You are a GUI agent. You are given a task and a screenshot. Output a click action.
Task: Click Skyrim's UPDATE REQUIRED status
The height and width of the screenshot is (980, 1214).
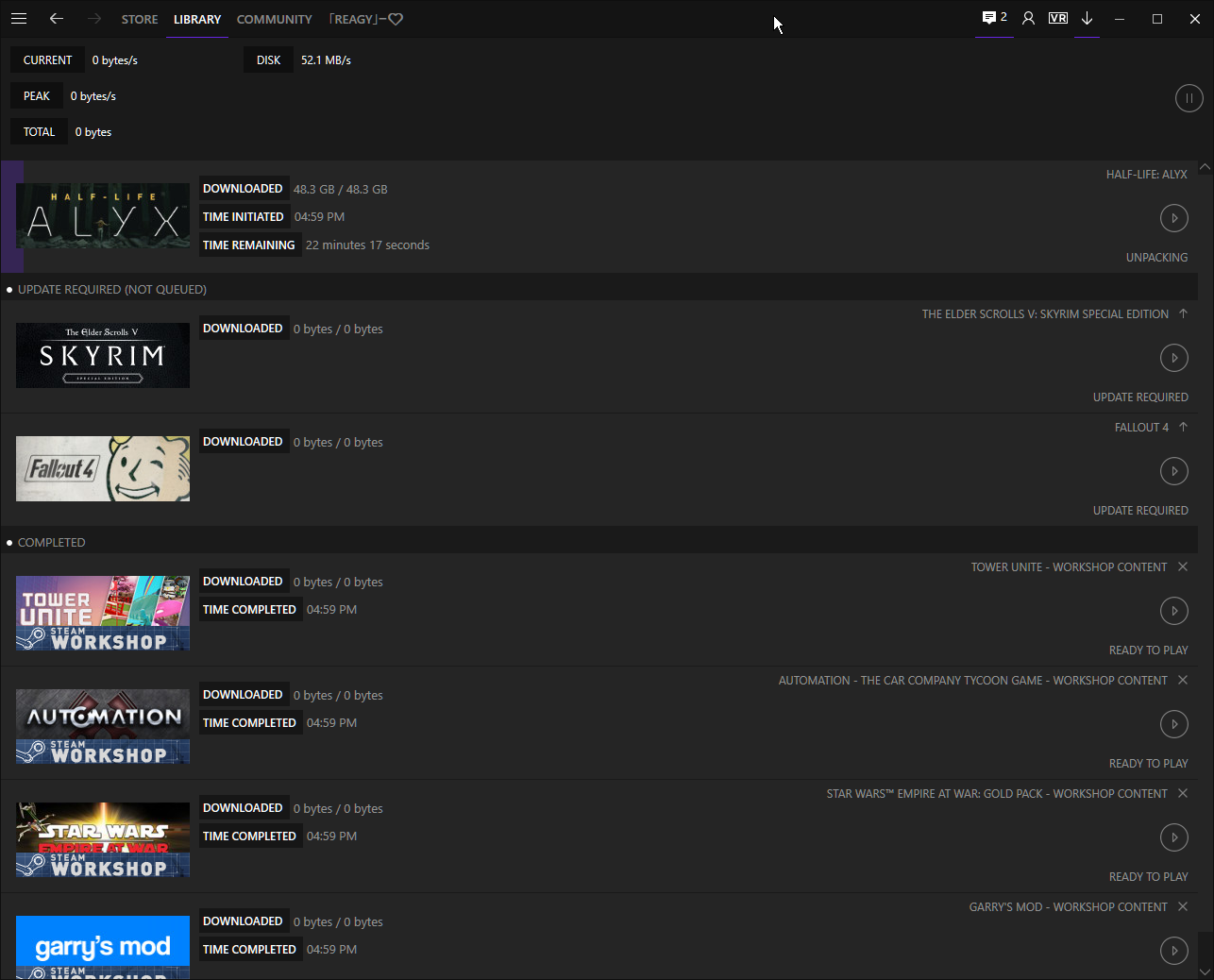pos(1140,397)
